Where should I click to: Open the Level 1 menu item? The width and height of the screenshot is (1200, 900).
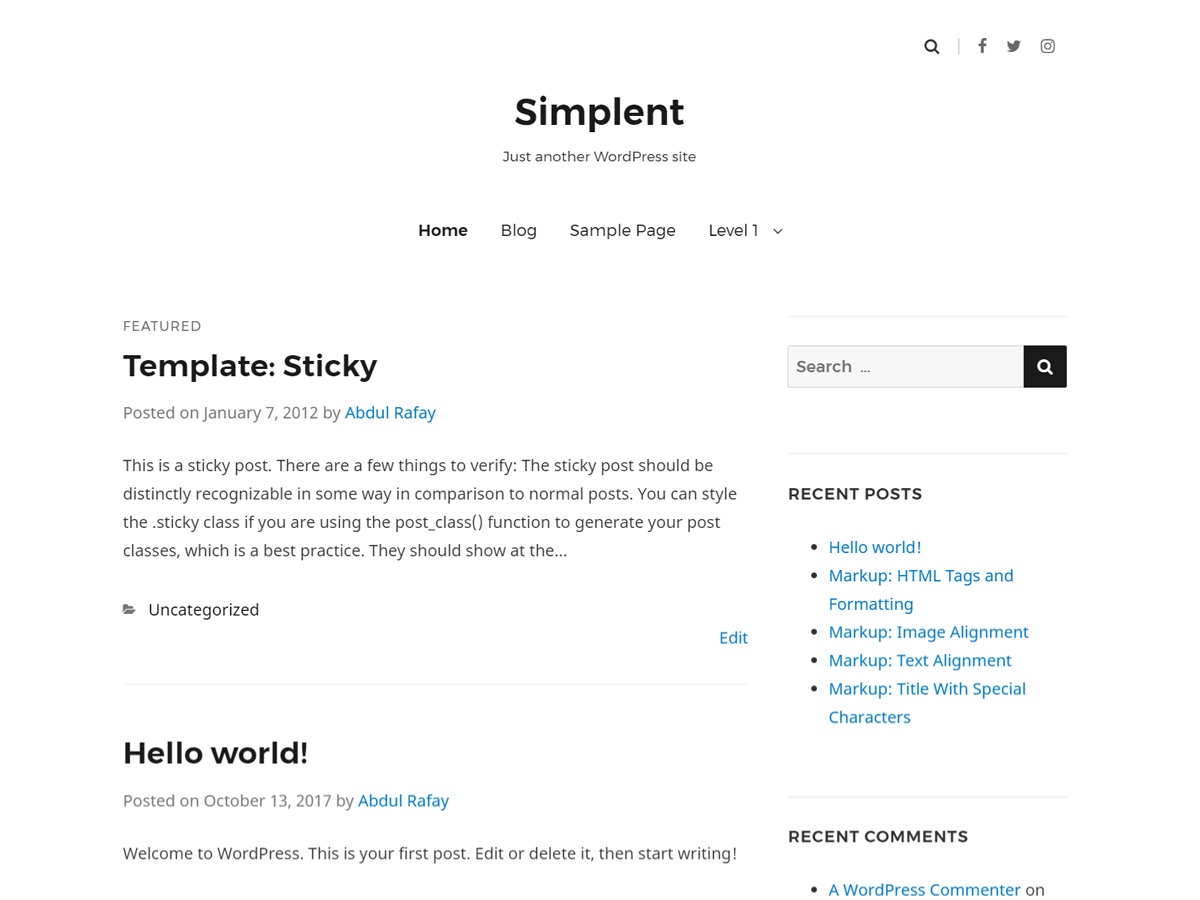coord(733,230)
